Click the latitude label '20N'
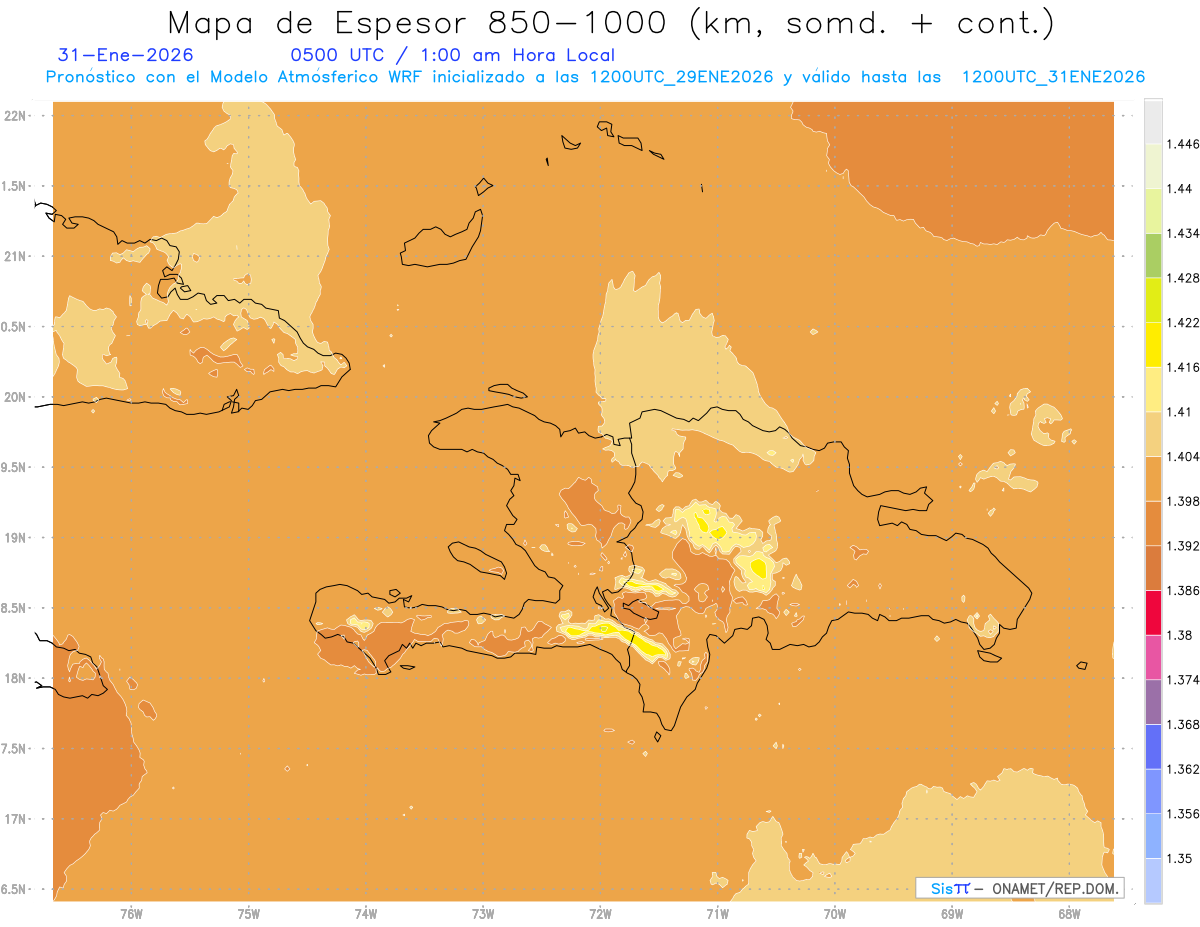Image resolution: width=1200 pixels, height=927 pixels. pyautogui.click(x=15, y=397)
